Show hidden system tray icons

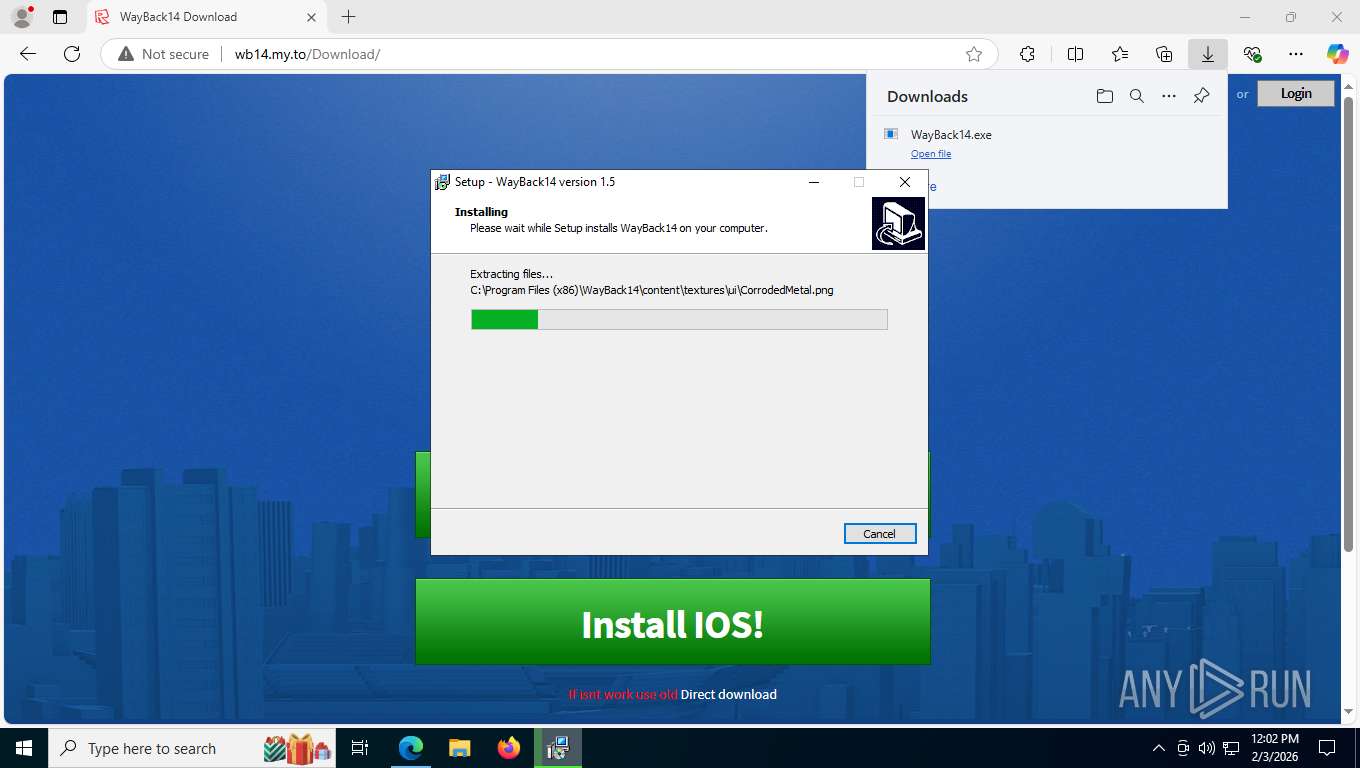pyautogui.click(x=1159, y=748)
